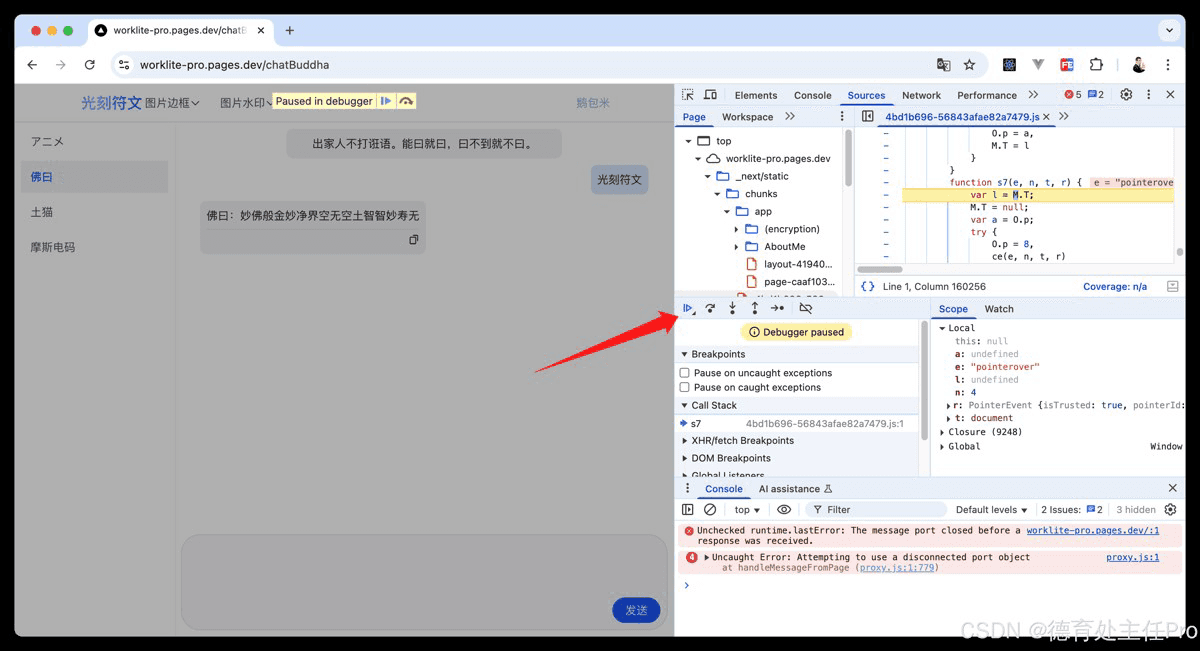Enable Pause on uncaught exceptions
The height and width of the screenshot is (651, 1200).
[x=685, y=373]
